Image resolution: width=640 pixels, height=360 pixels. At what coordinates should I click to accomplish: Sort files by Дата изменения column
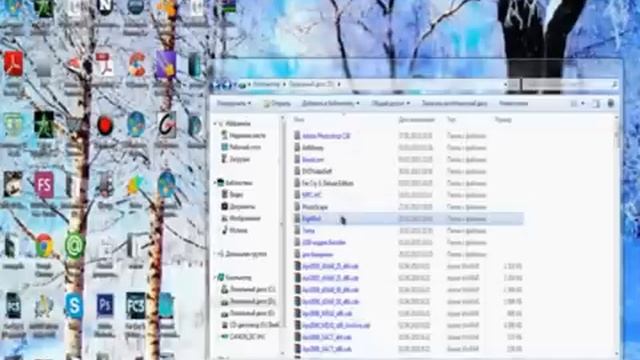coord(417,120)
